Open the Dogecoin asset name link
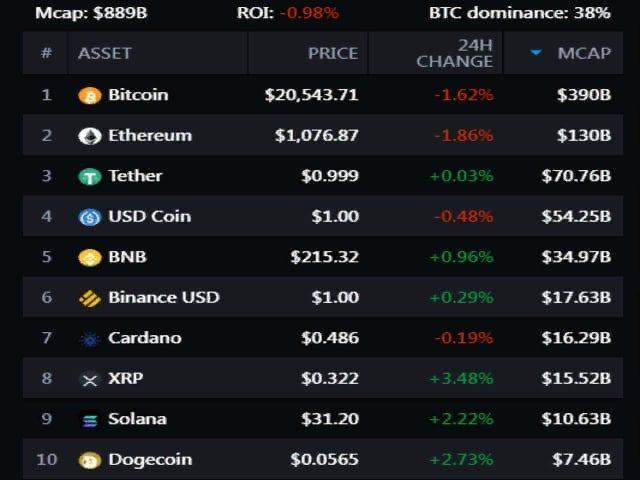 [149, 460]
